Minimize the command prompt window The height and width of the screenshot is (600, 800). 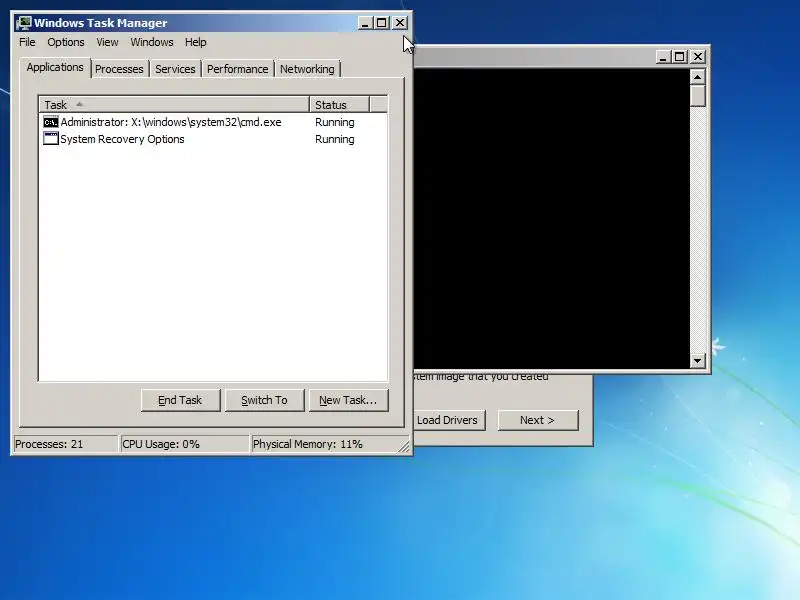663,57
